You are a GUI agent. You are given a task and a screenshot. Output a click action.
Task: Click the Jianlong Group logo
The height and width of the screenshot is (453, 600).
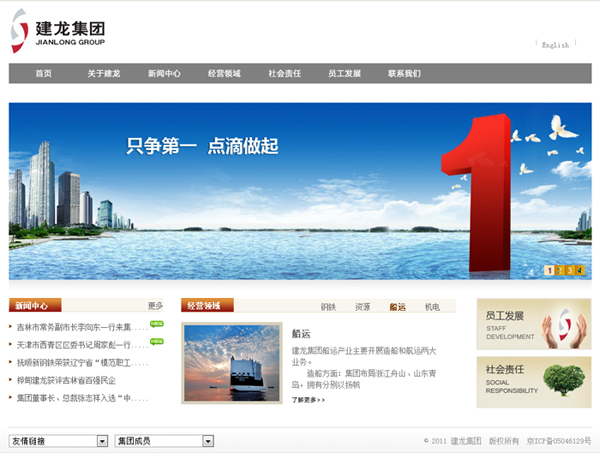tap(57, 31)
